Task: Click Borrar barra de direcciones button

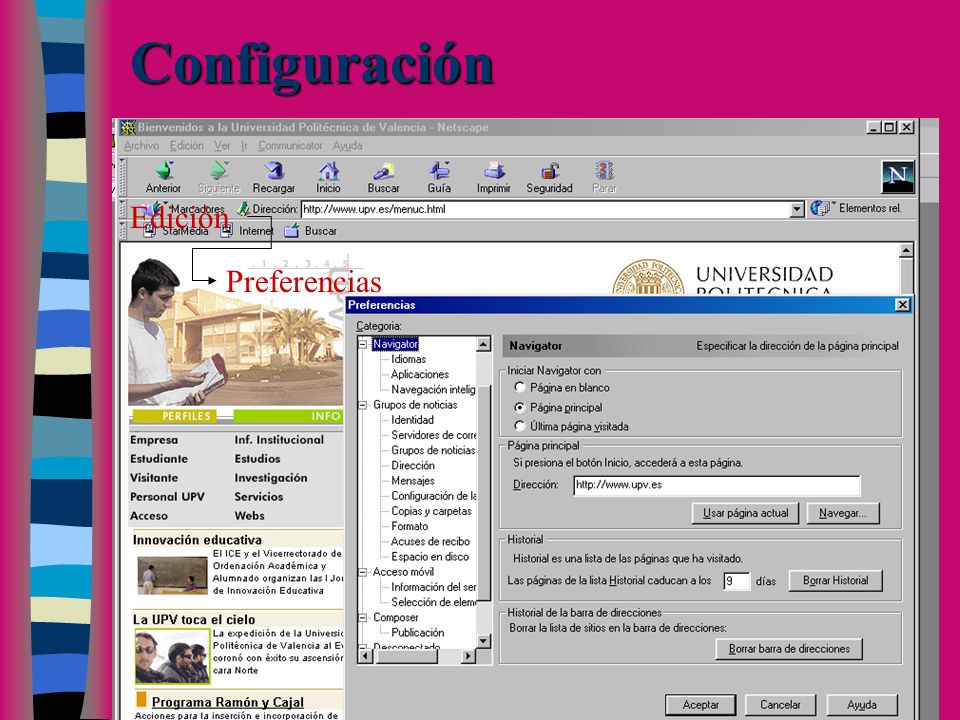Action: click(789, 649)
